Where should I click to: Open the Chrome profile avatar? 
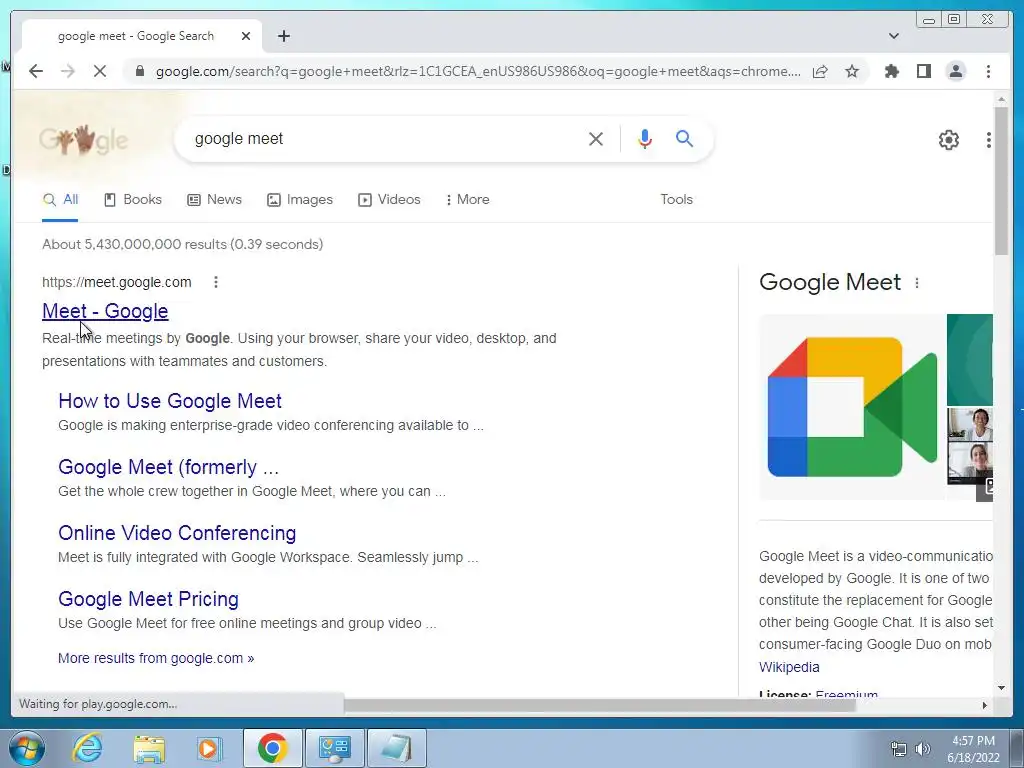(955, 71)
